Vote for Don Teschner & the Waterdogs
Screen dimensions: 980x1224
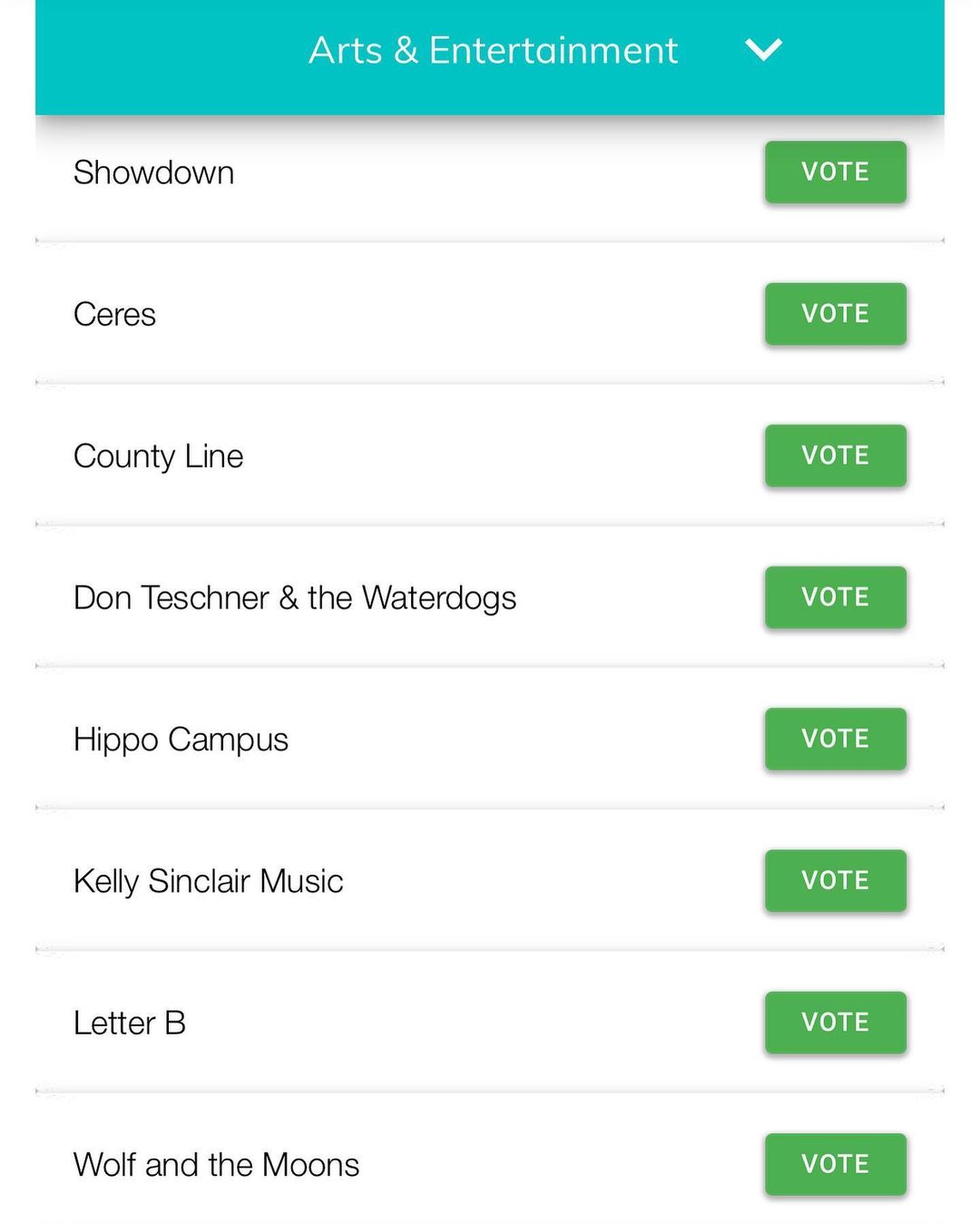tap(835, 597)
